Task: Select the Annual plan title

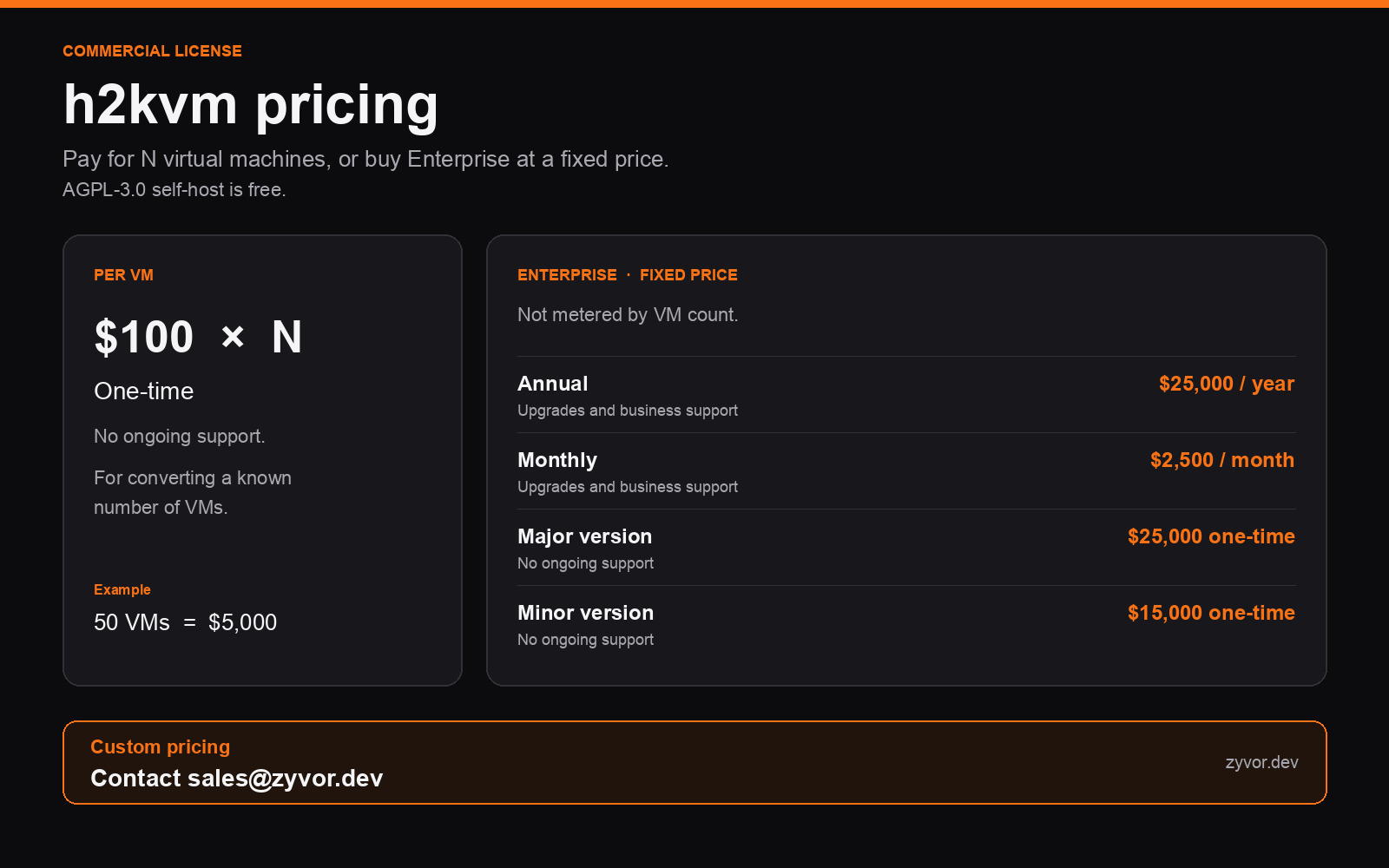Action: 553,384
